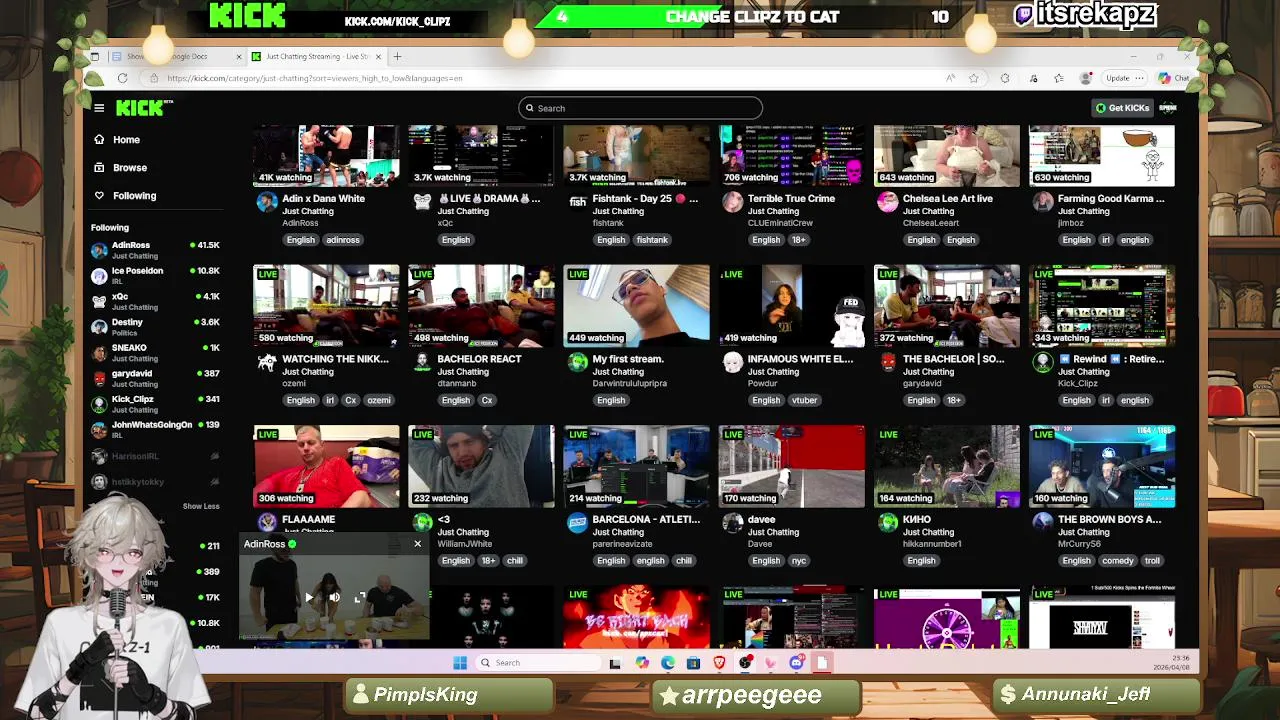Open Copilot Chat in browser toolbar

(1174, 78)
